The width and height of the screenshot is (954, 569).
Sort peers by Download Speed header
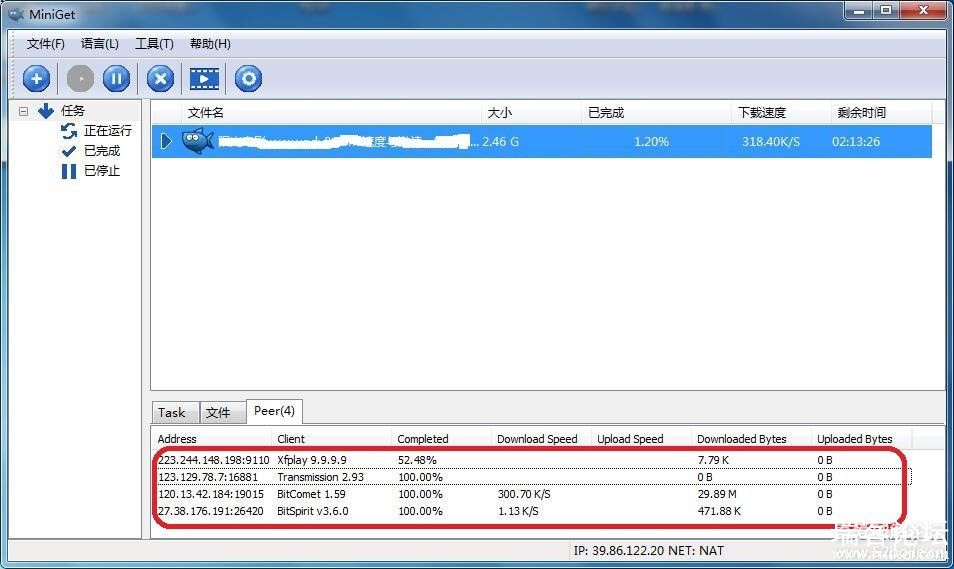[541, 439]
